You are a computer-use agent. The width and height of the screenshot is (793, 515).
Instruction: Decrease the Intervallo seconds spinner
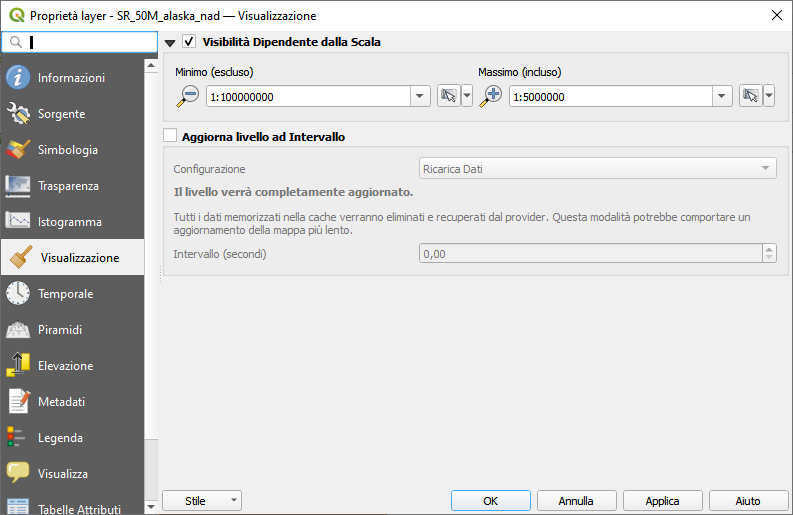tap(769, 257)
